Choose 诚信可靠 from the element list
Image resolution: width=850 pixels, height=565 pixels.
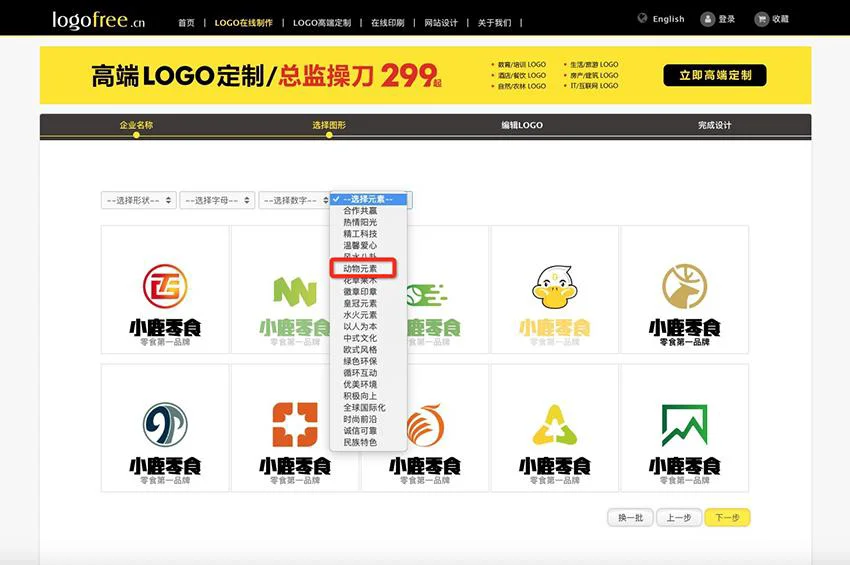tap(369, 431)
